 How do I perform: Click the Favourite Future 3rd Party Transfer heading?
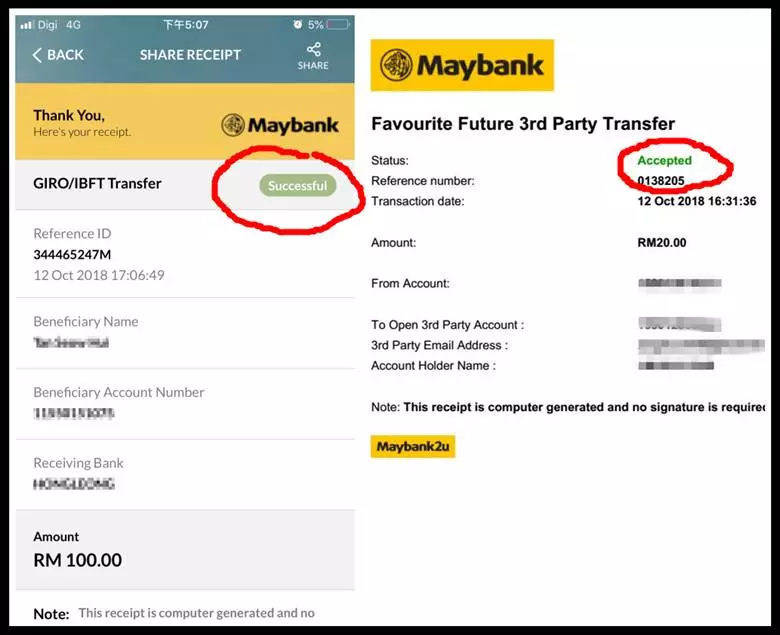tap(523, 123)
